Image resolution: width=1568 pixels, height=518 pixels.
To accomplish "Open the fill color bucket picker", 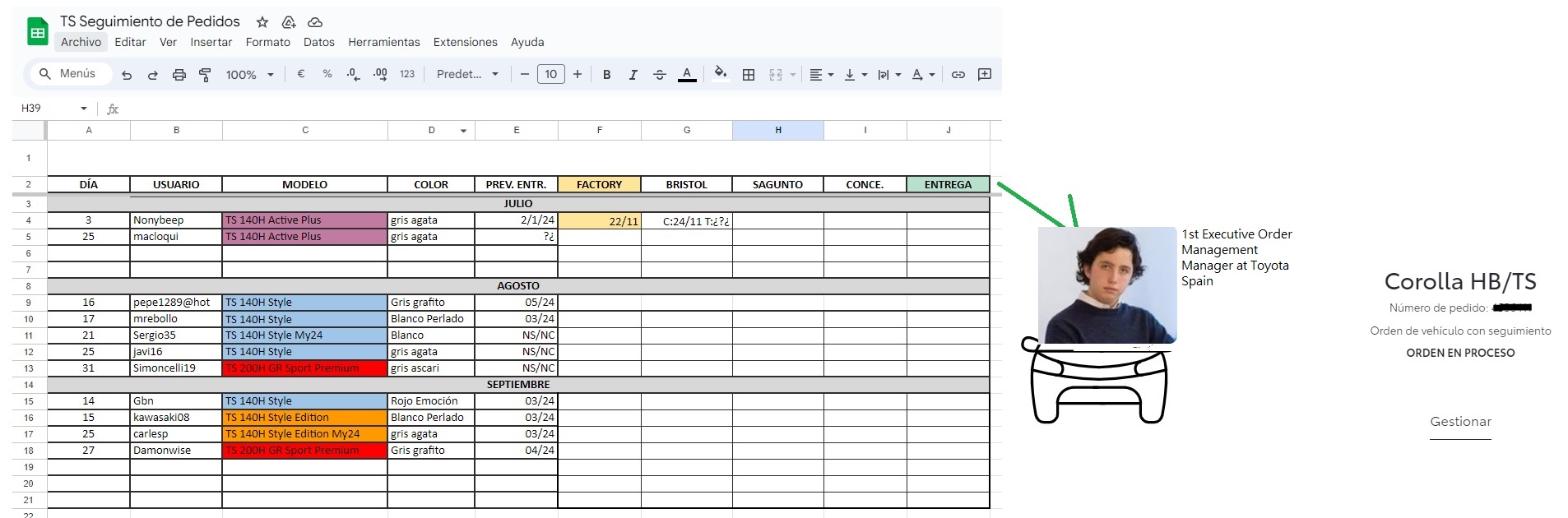I will pyautogui.click(x=721, y=74).
